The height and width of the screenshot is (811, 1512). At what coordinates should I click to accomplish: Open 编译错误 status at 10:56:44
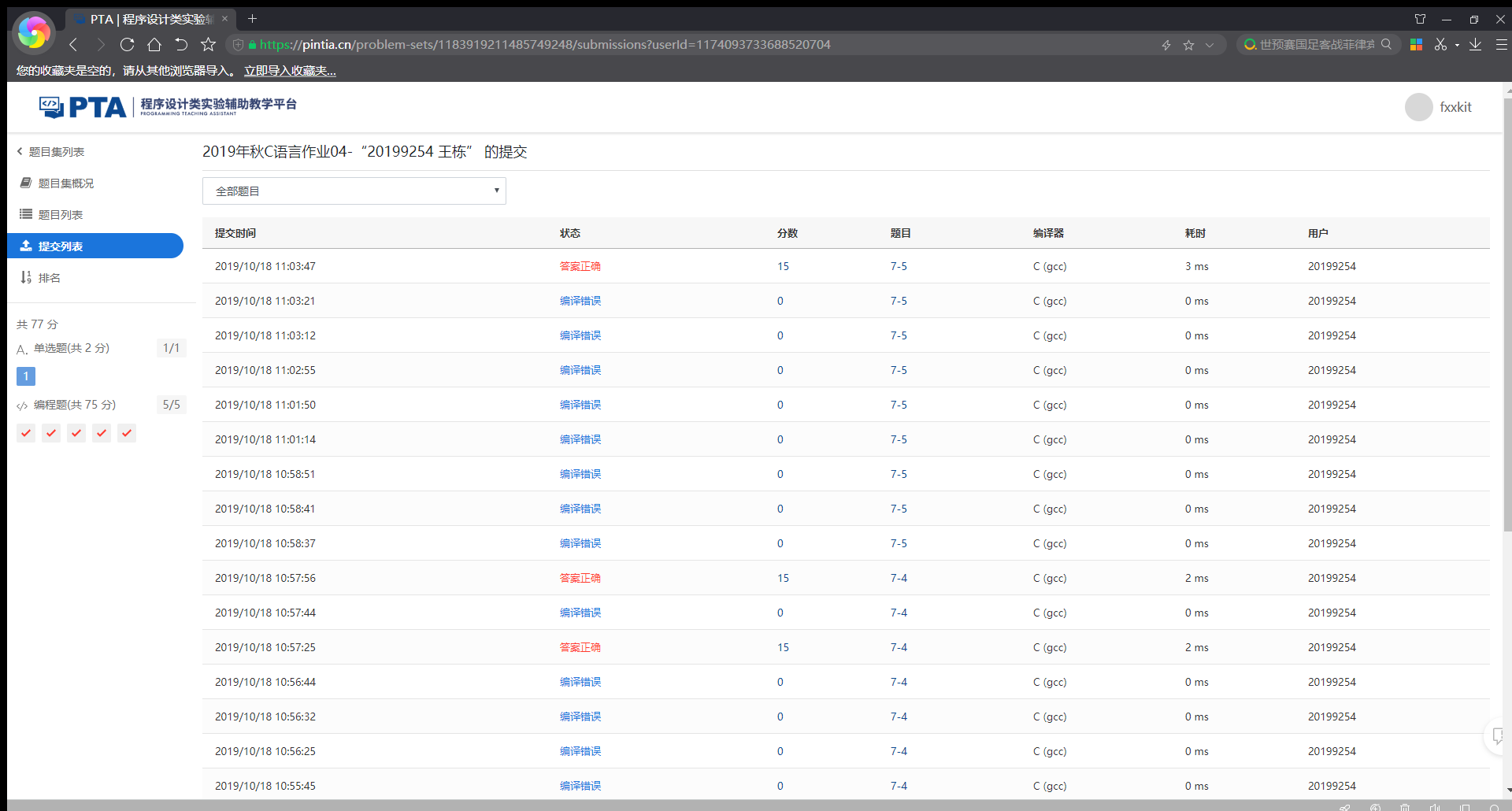580,682
